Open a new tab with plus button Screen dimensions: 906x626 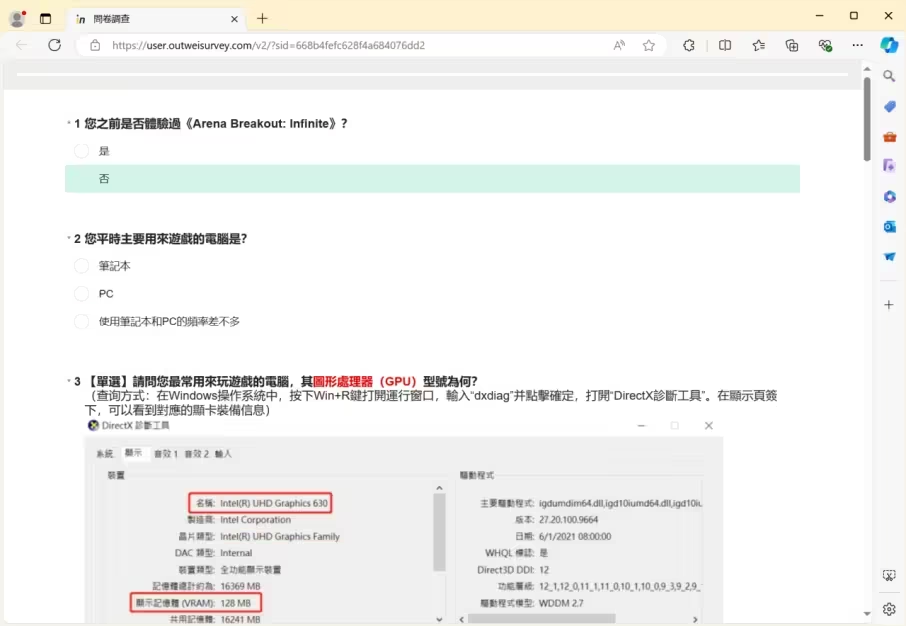[262, 18]
